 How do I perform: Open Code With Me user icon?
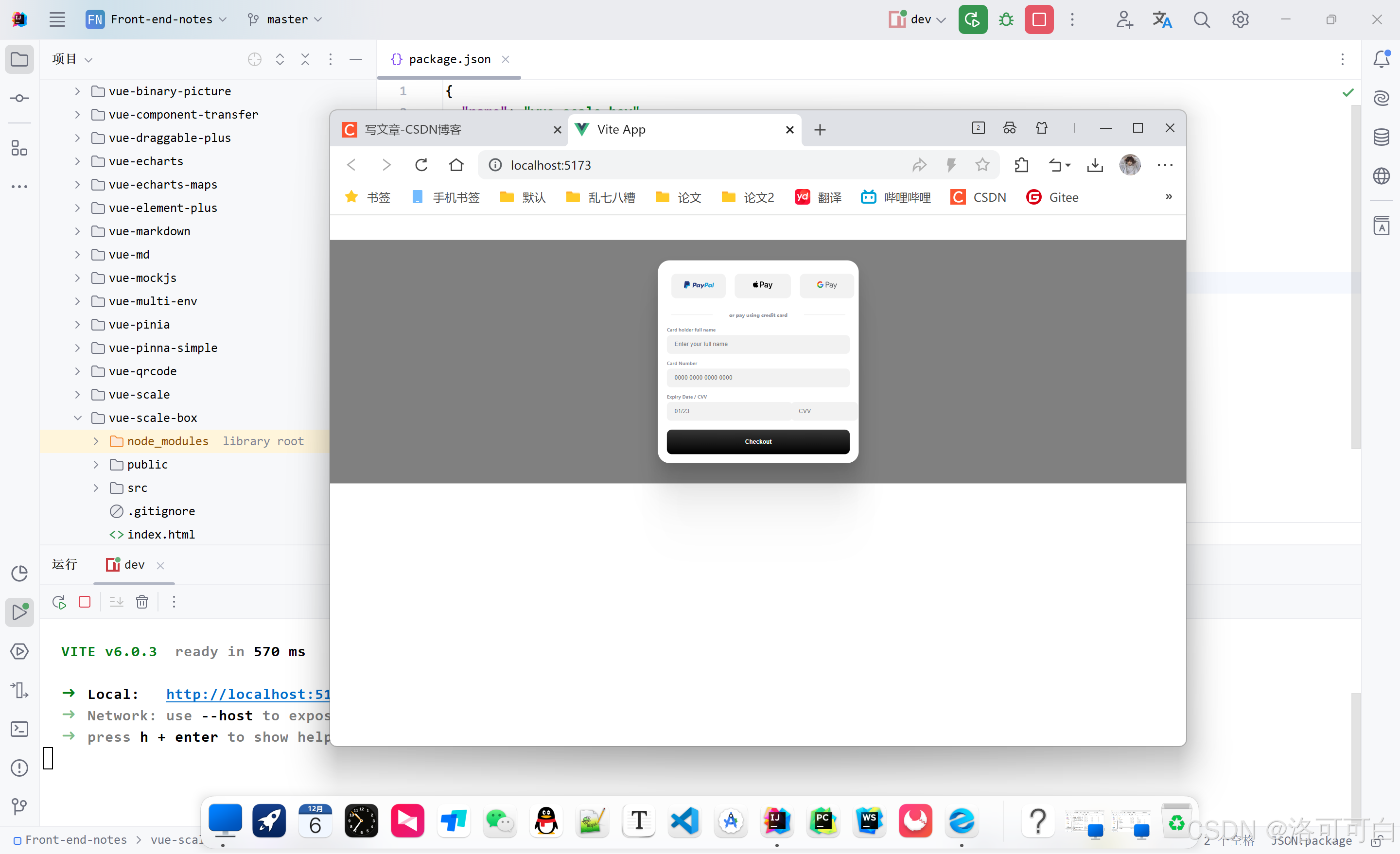(x=1124, y=19)
